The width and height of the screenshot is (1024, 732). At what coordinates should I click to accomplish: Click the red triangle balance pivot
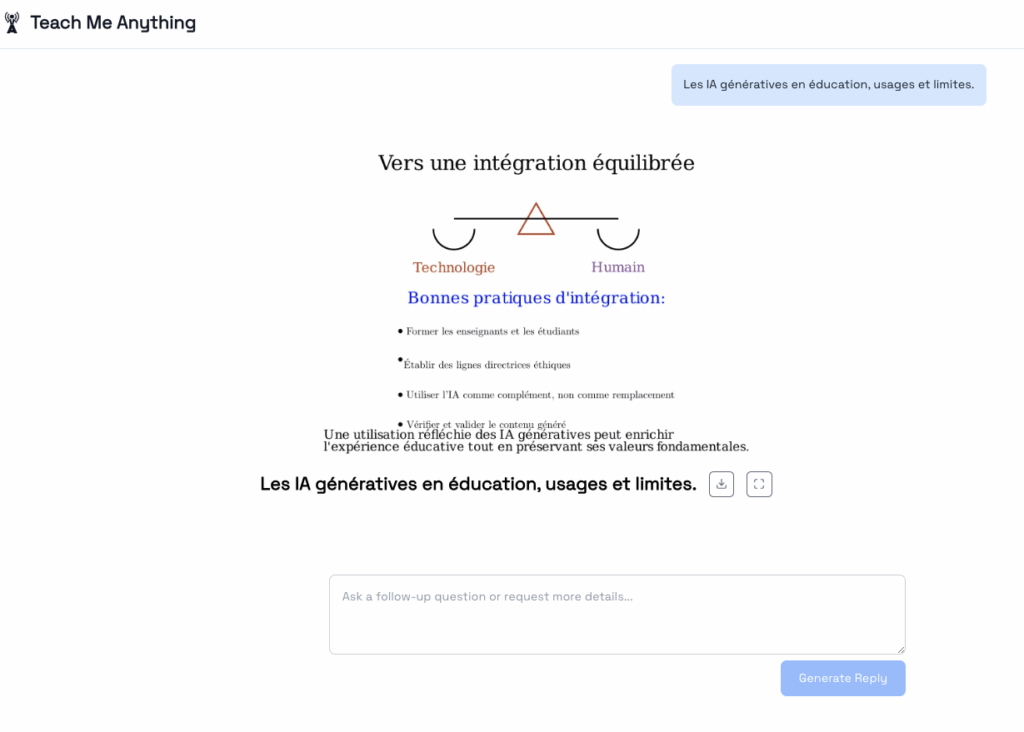click(x=536, y=221)
